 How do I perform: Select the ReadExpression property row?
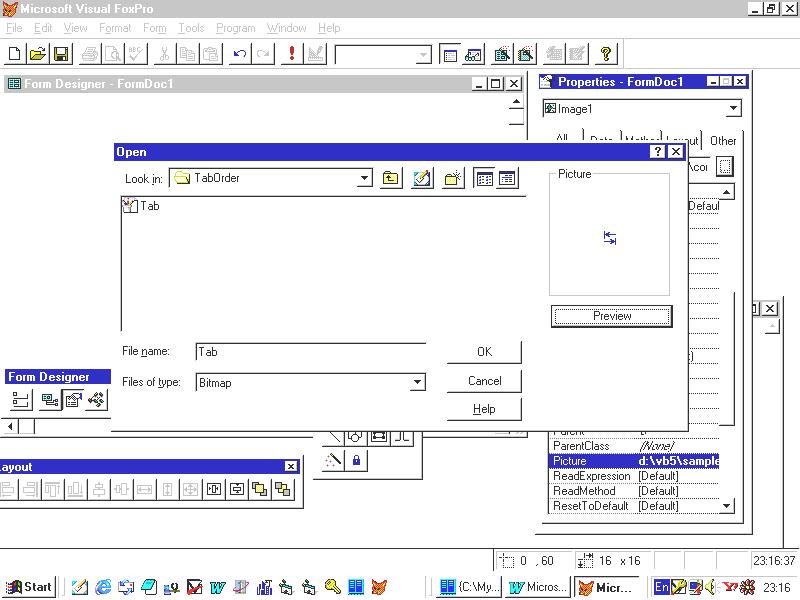coord(635,476)
